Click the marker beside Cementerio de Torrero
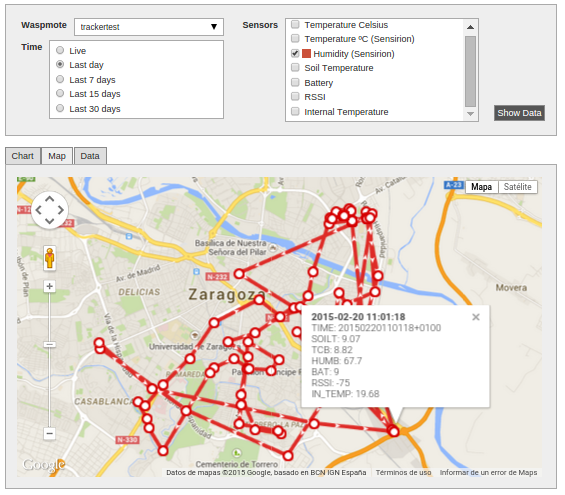 [288, 456]
